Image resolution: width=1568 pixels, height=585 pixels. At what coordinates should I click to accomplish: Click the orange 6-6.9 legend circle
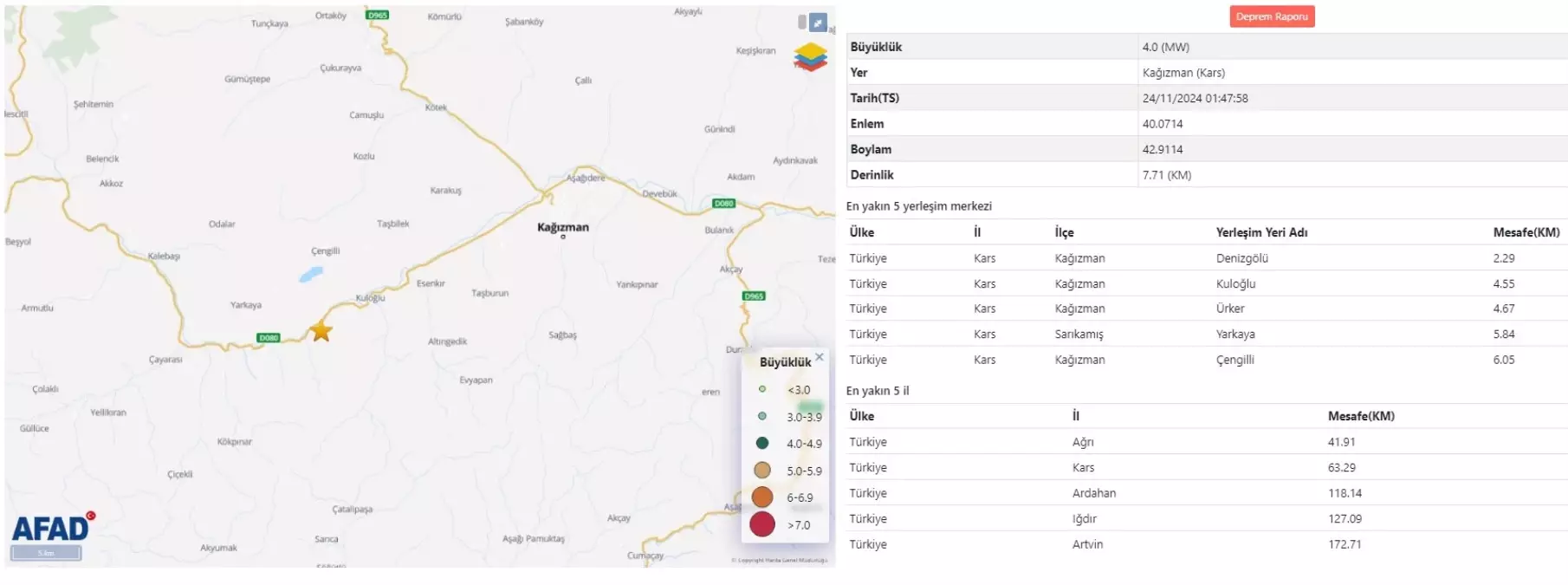[x=762, y=497]
